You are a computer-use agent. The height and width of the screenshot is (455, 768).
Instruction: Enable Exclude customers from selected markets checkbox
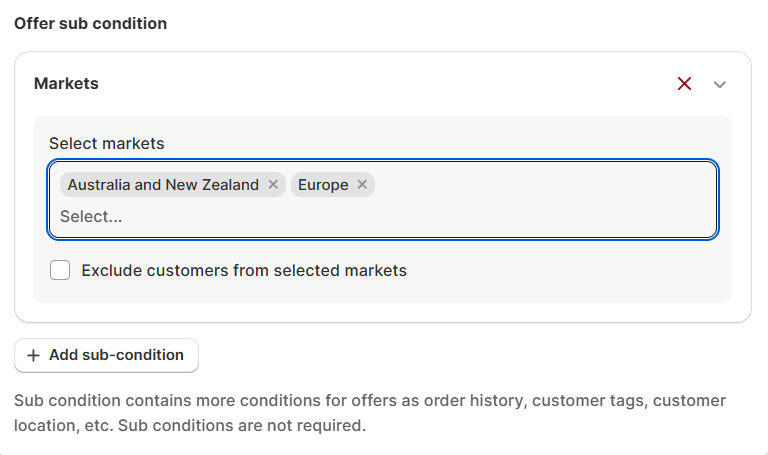(60, 270)
